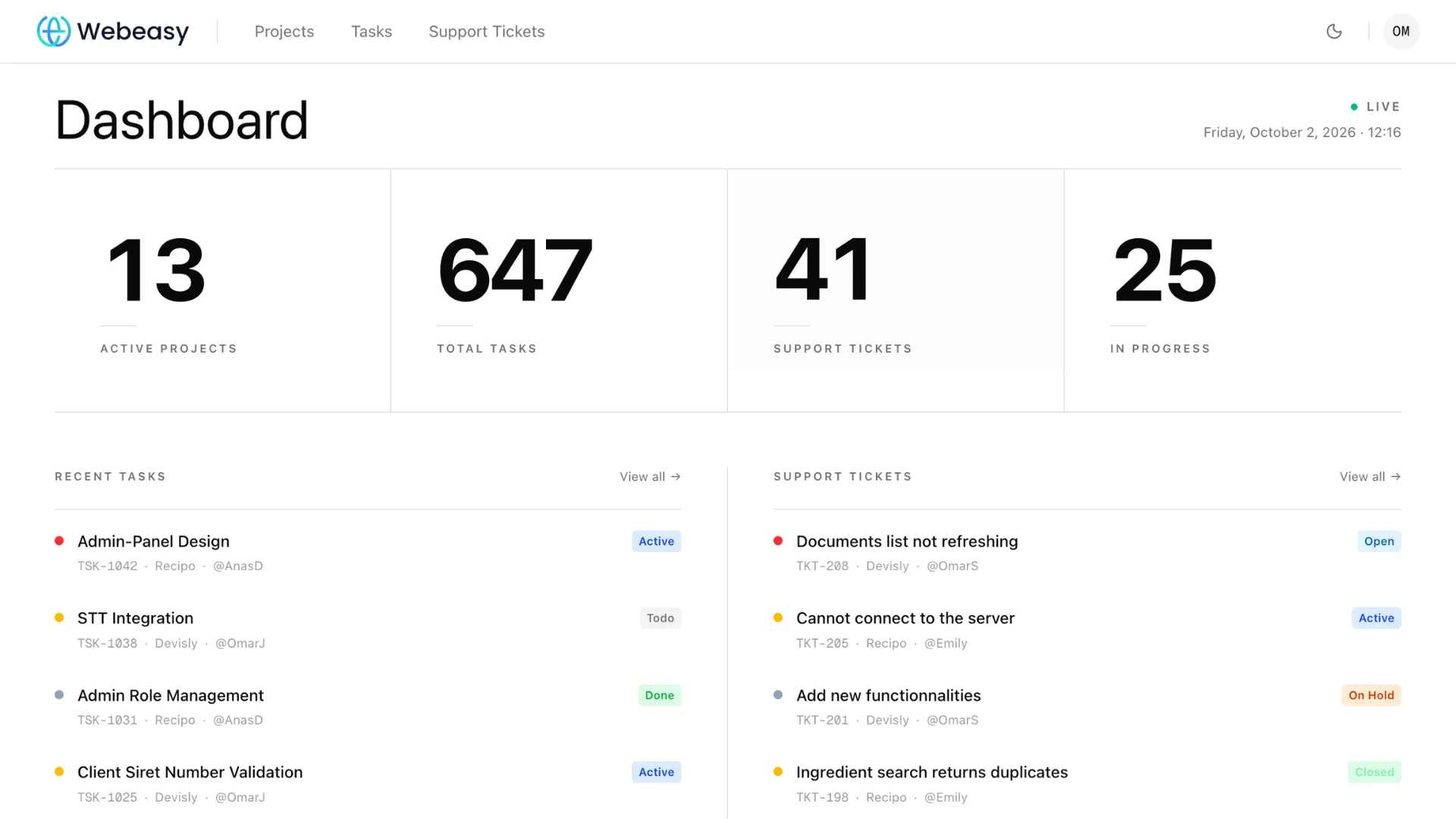The image size is (1456, 819).
Task: Click the TSK-1042 task ID
Action: [x=107, y=566]
